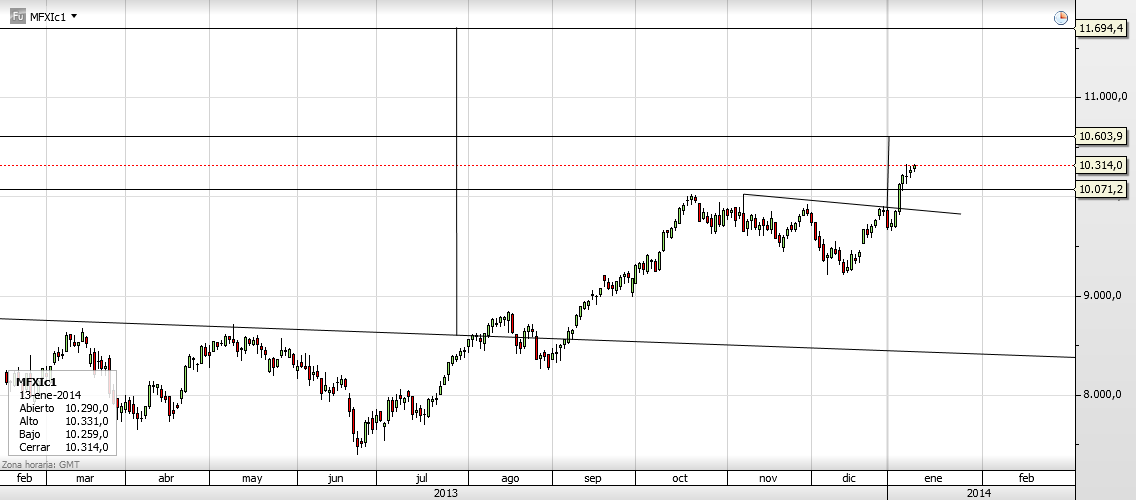Click the clock icon at top right
1136x500 pixels.
[1061, 17]
